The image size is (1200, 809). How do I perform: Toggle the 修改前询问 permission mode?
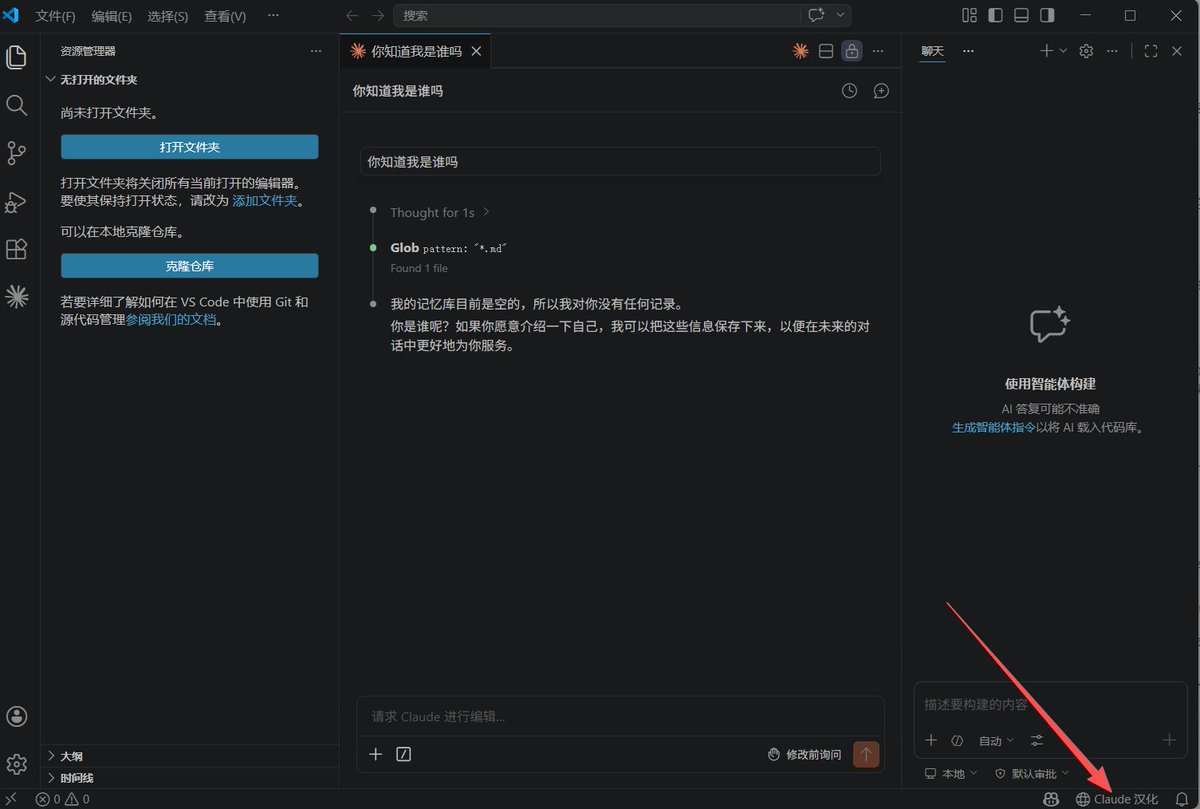click(804, 754)
